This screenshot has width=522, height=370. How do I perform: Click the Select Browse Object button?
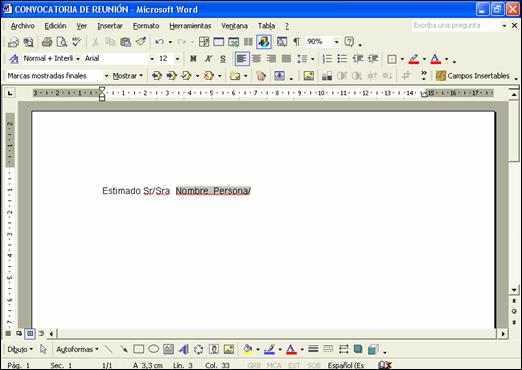coord(514,312)
